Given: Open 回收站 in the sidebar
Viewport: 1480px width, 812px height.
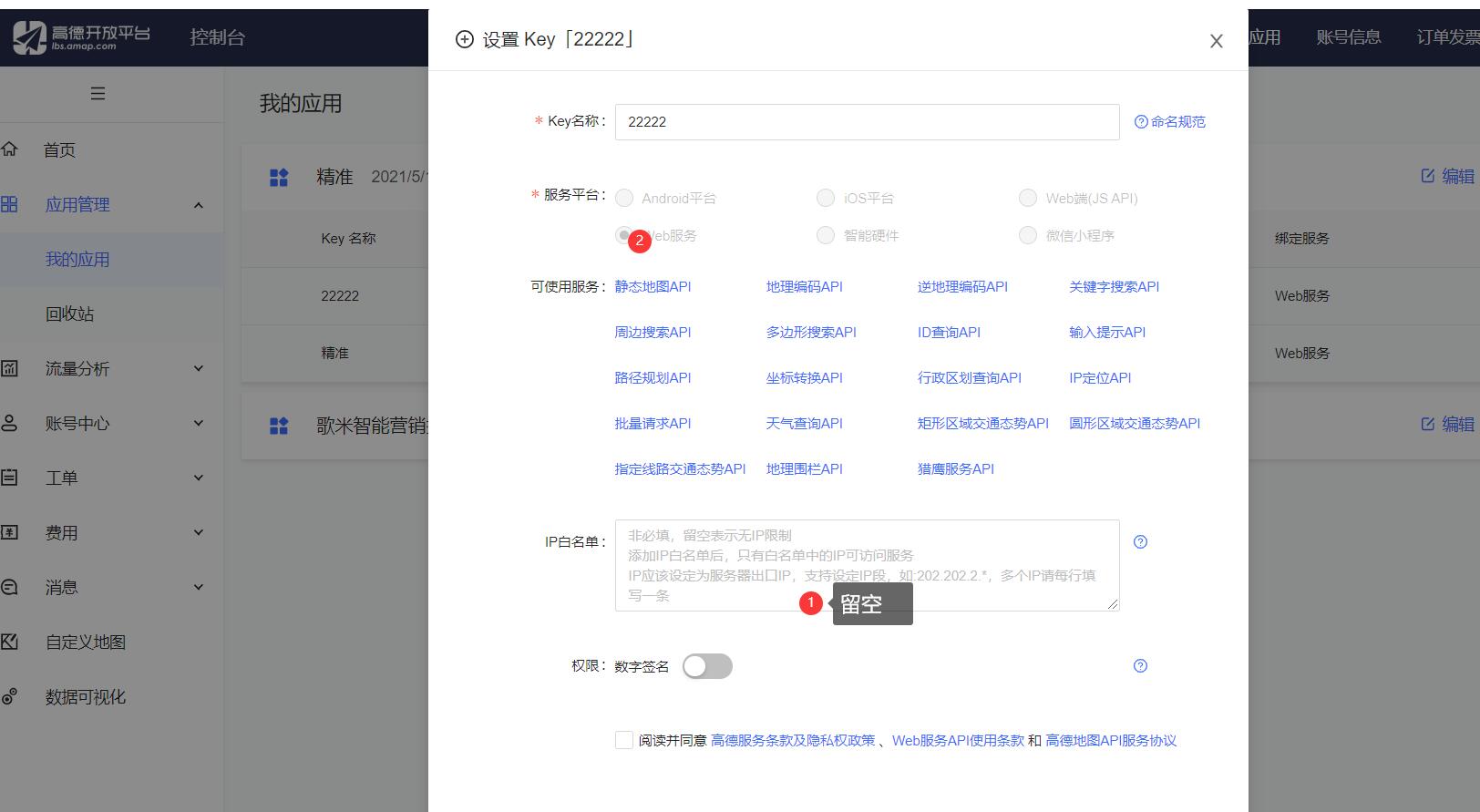Looking at the screenshot, I should 70,313.
